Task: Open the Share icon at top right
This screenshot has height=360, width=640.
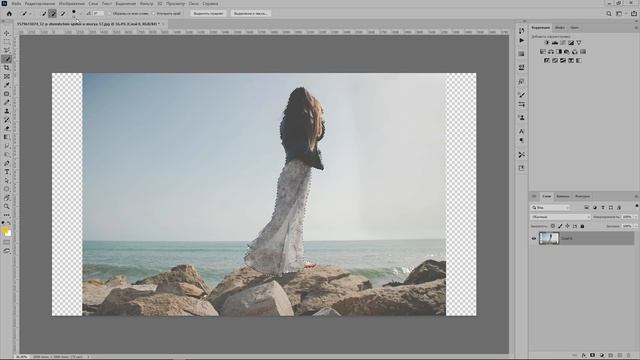Action: pyautogui.click(x=633, y=13)
